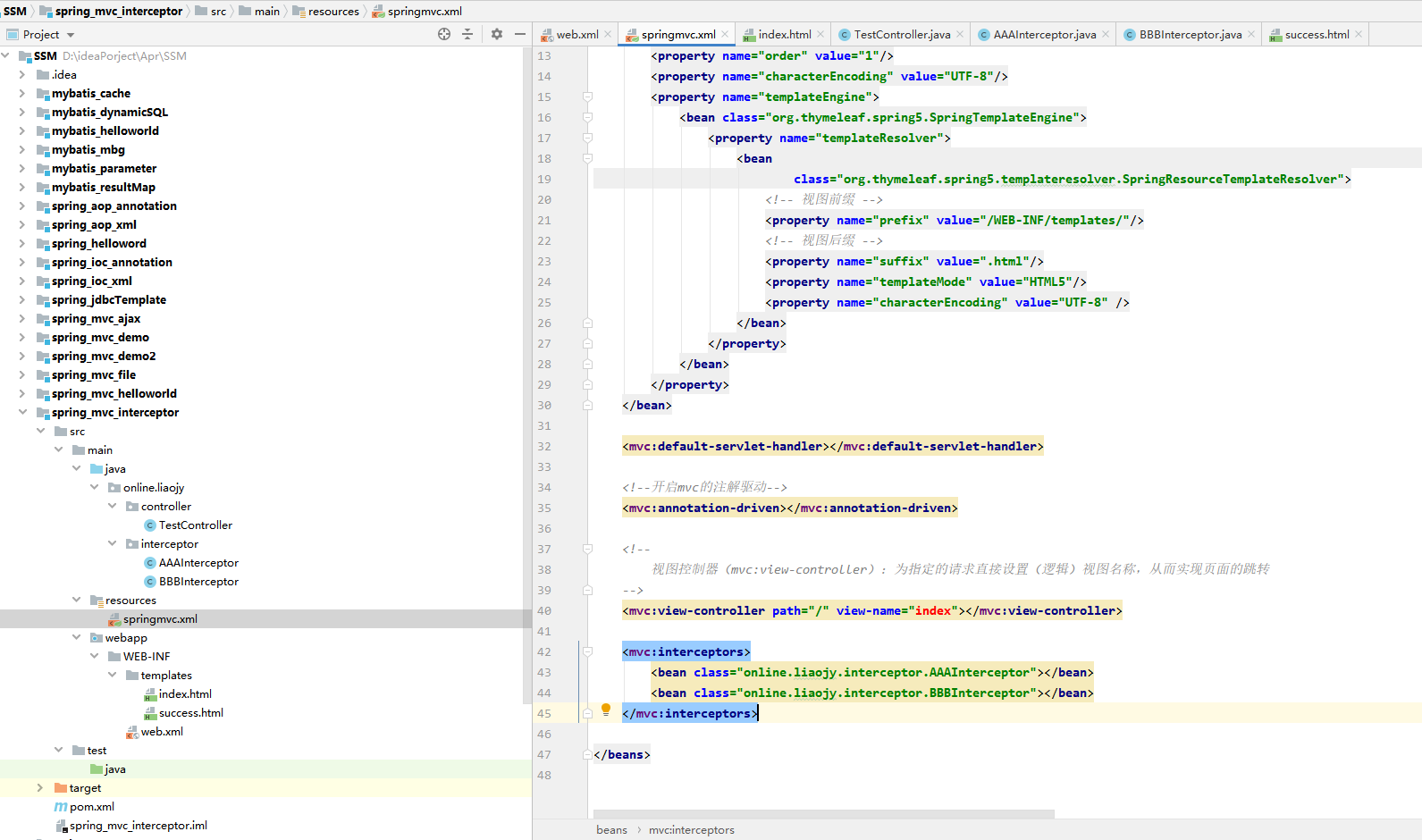Select the spring_jdbcTemplate module
The image size is (1422, 840).
click(x=109, y=300)
